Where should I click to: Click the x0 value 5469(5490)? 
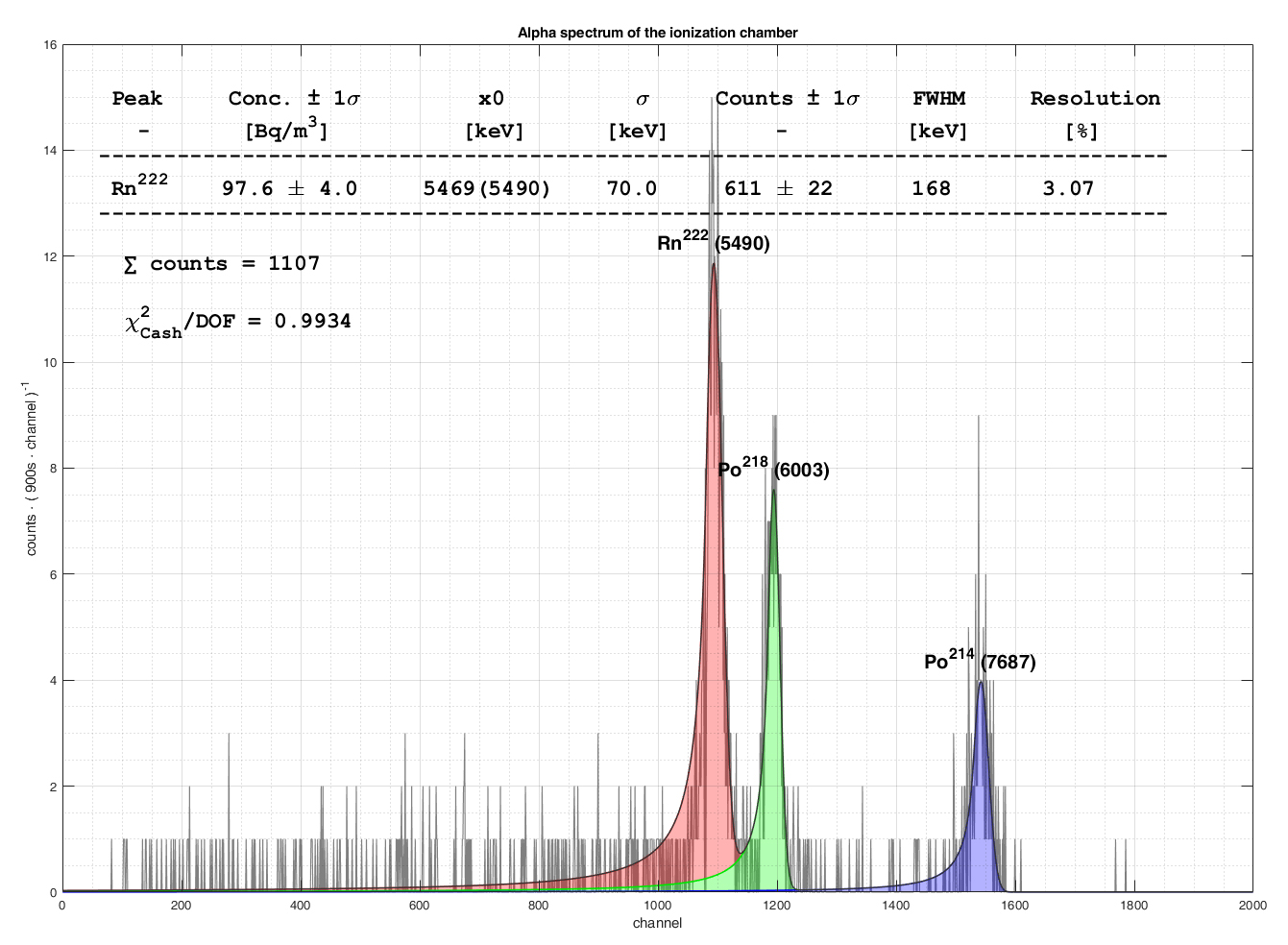(487, 189)
